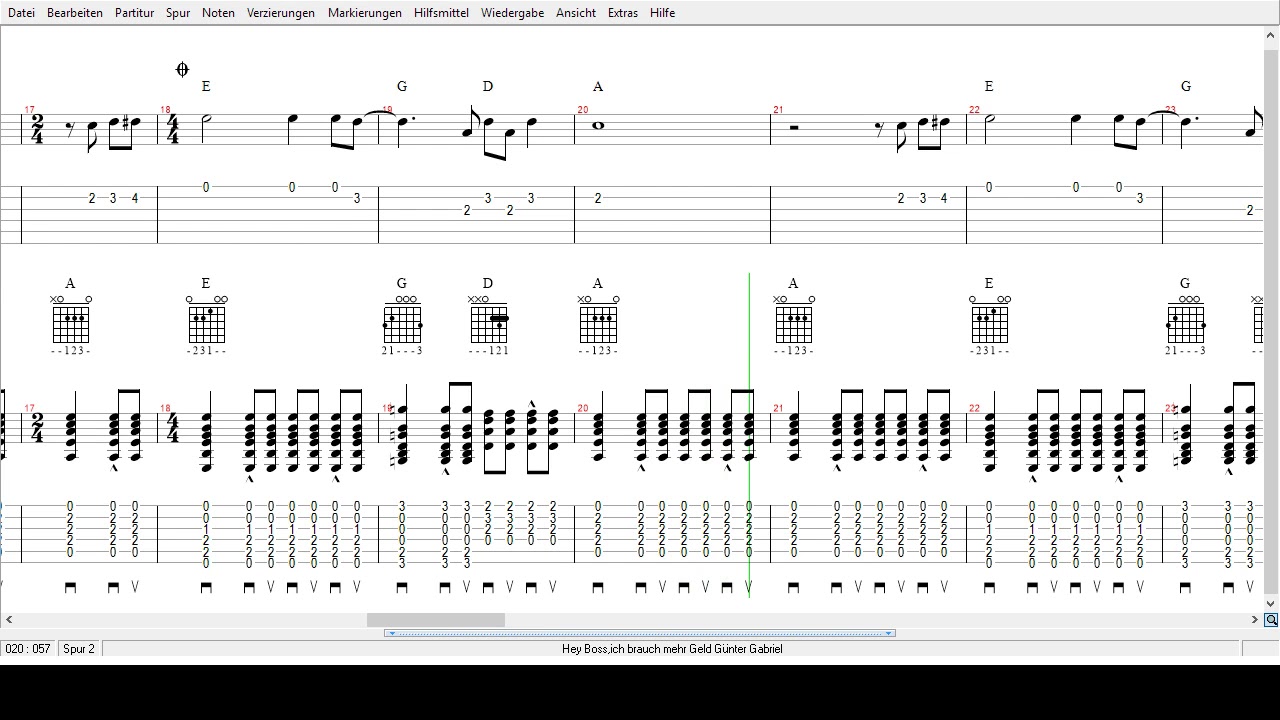Click the vertical scrollbar up arrow
Viewport: 1280px width, 720px height.
point(1271,36)
